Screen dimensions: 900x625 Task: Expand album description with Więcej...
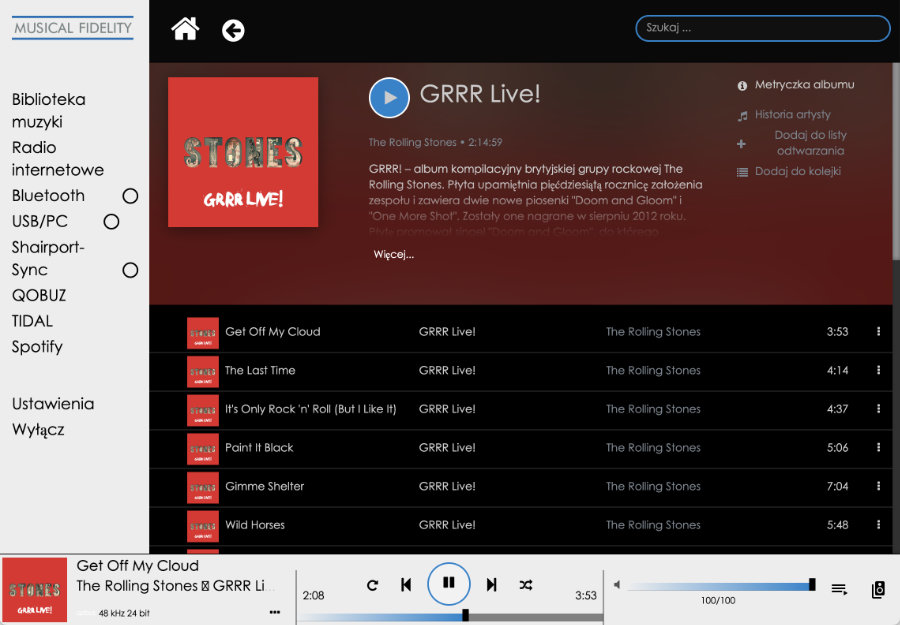[x=394, y=254]
